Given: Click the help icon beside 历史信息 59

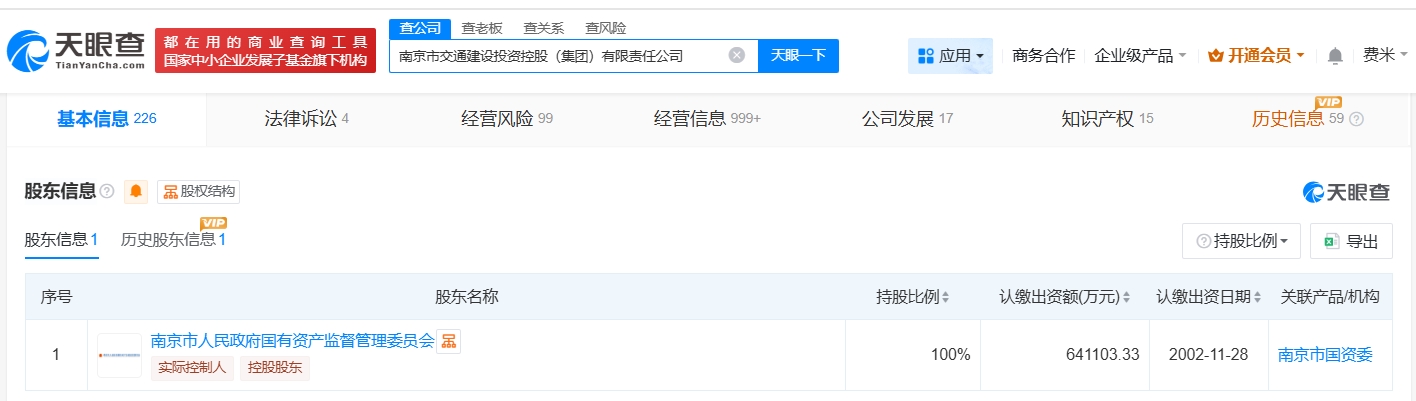Looking at the screenshot, I should [x=1356, y=119].
